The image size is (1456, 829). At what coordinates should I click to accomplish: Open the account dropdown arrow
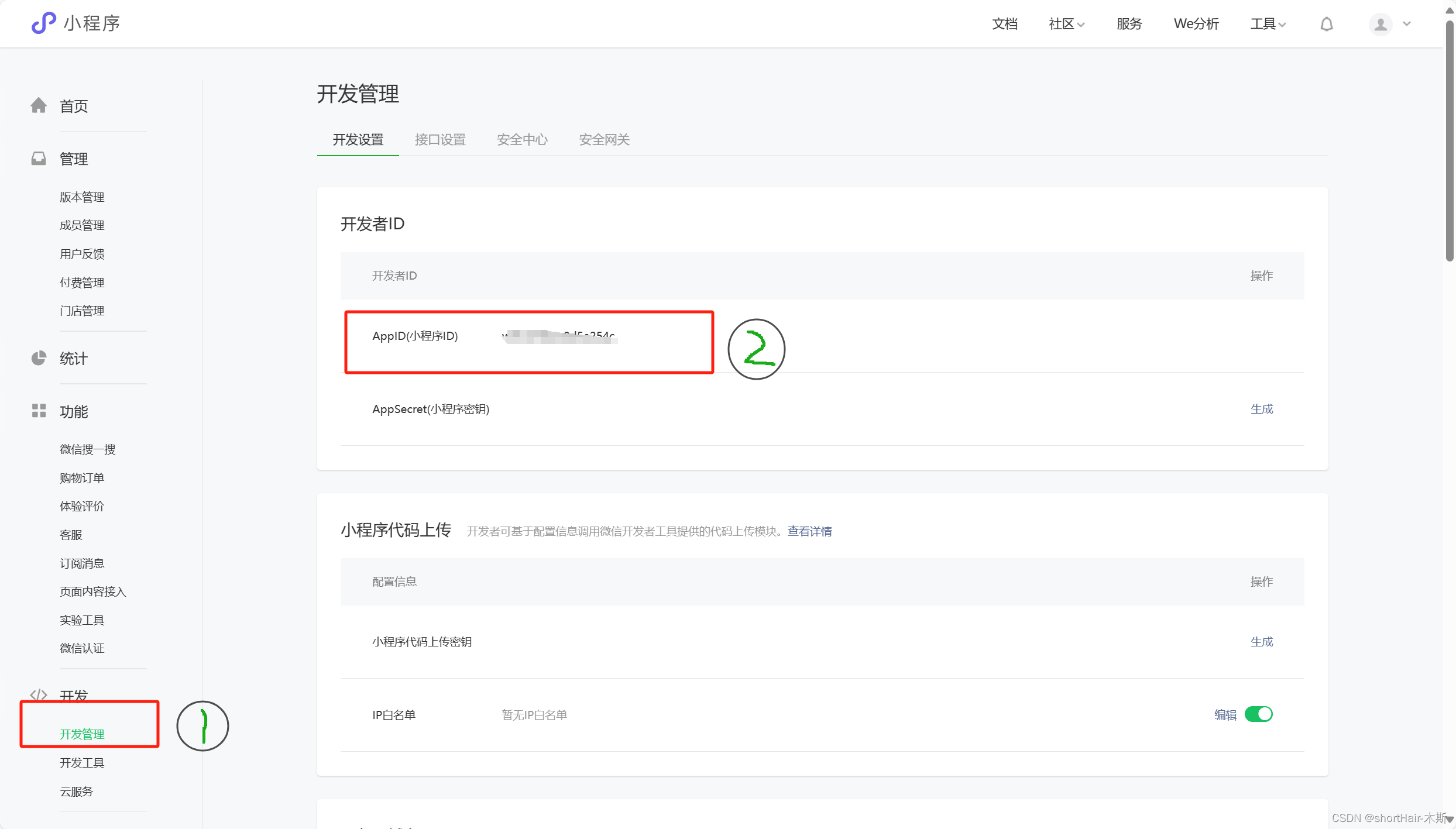[1407, 24]
